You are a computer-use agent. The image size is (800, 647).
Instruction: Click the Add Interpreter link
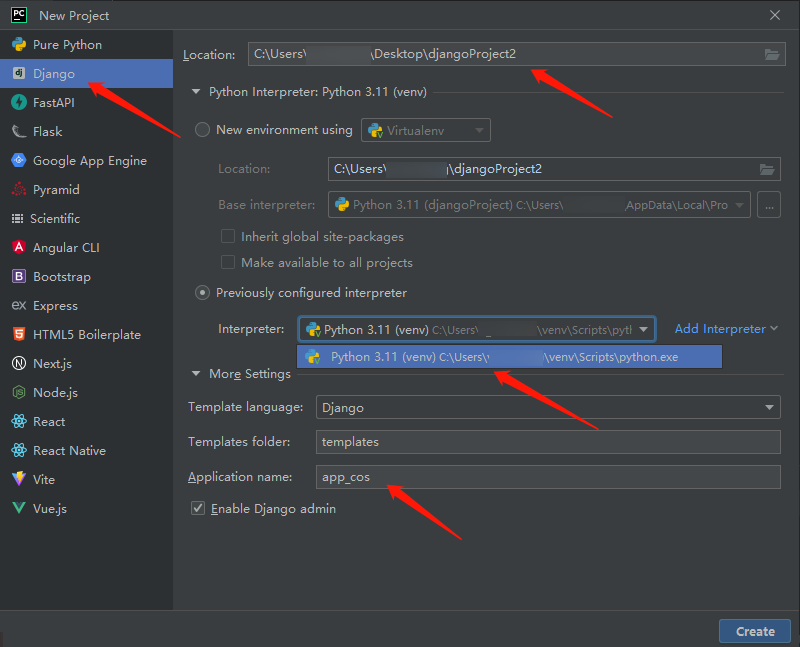(x=720, y=329)
